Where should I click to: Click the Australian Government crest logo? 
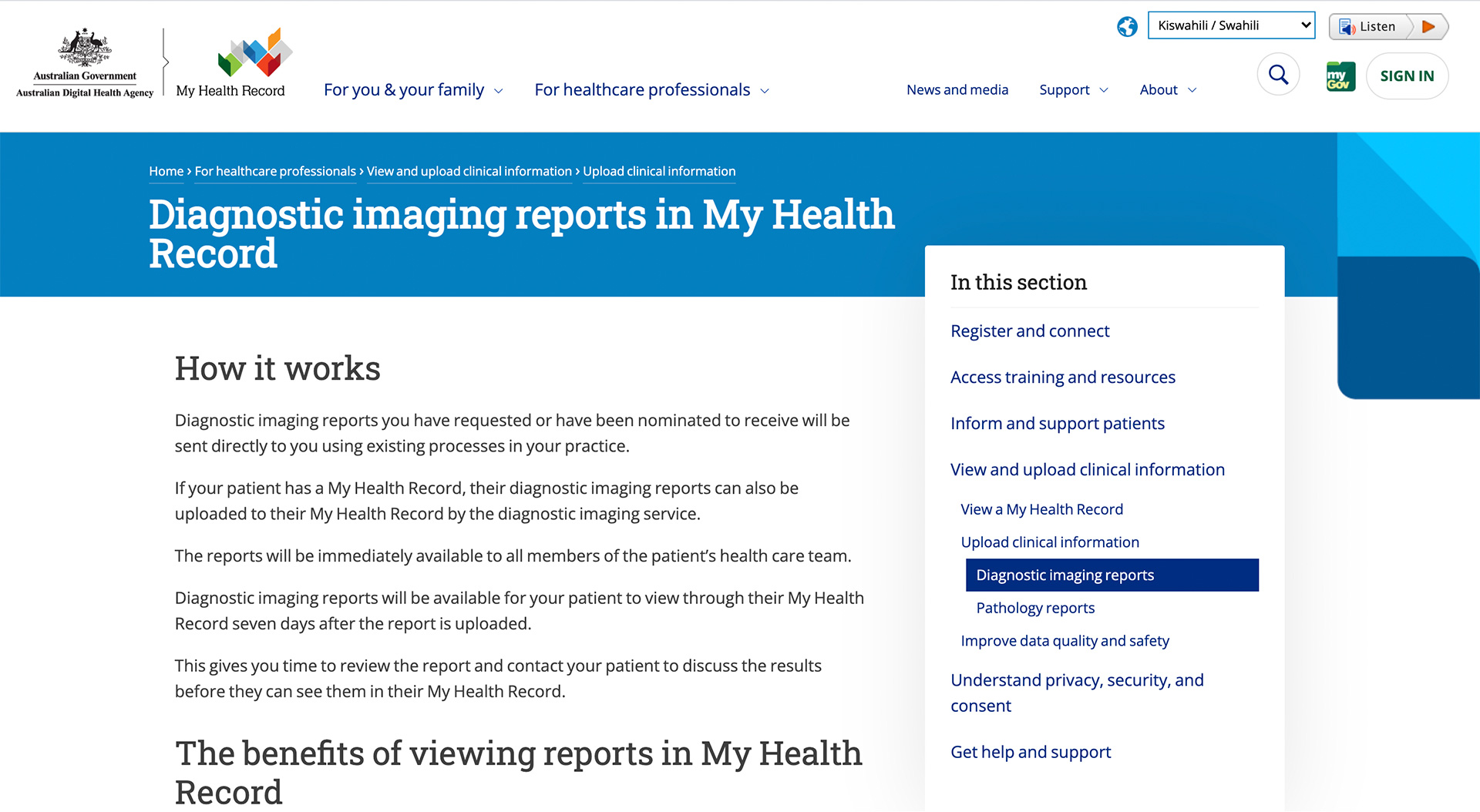85,63
